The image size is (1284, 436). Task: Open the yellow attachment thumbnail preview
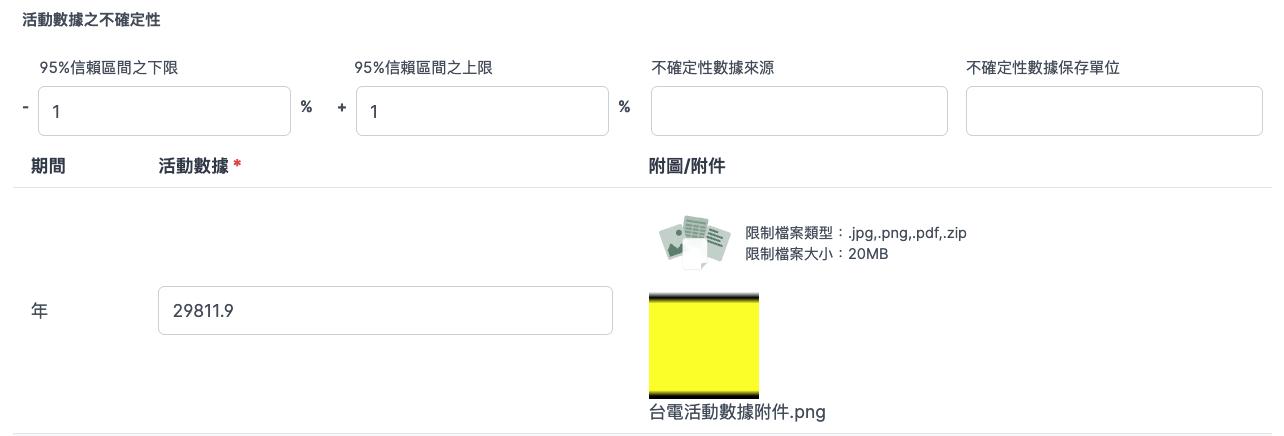[704, 346]
